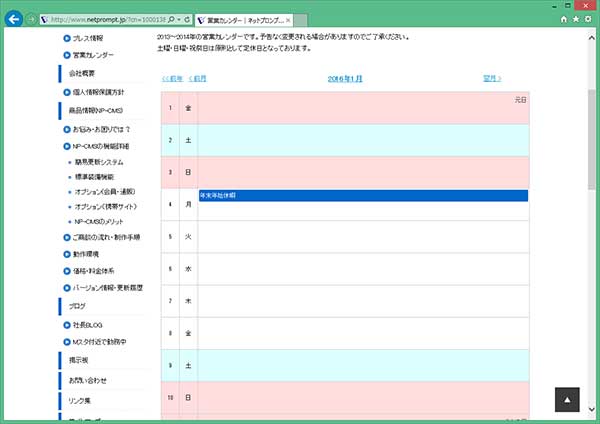Click day 10 日 row in calendar
This screenshot has height=424, width=600.
[x=345, y=398]
